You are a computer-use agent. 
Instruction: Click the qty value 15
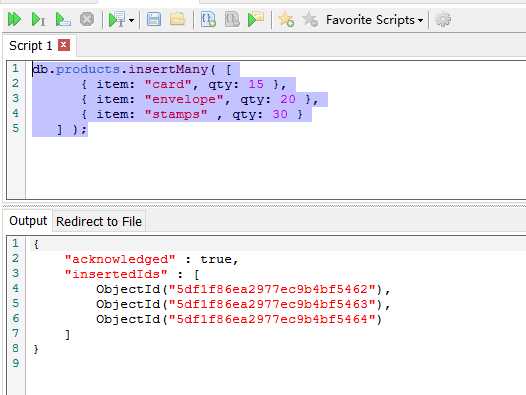coord(256,84)
